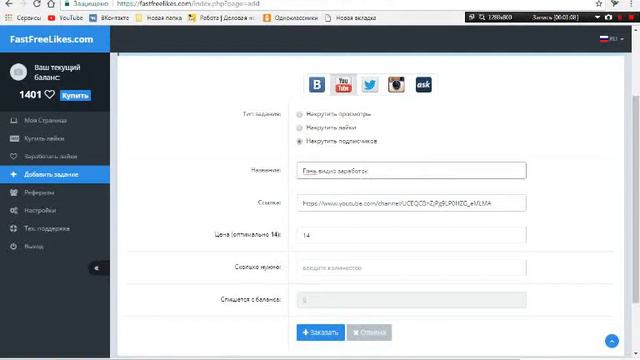Click Выход to log out
The image size is (640, 360).
55,246
